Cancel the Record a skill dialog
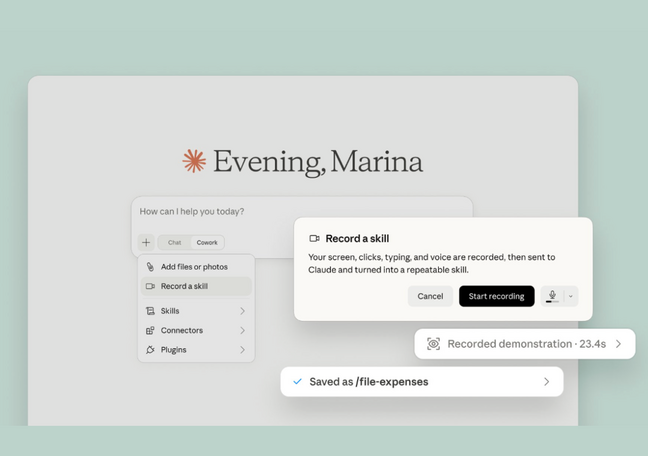Viewport: 648px width, 456px height. pyautogui.click(x=430, y=296)
